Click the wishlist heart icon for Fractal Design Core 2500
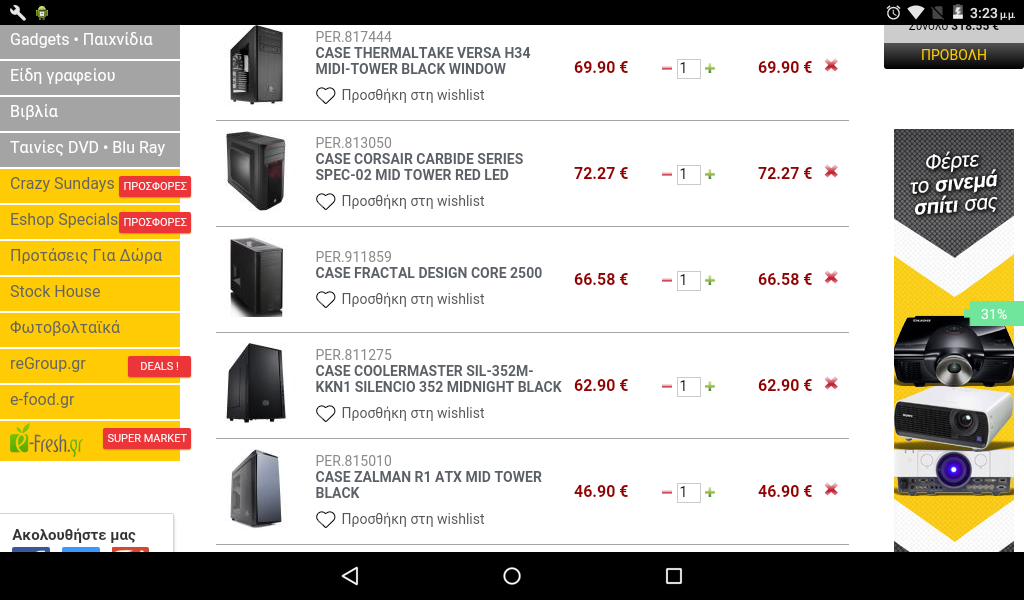The width and height of the screenshot is (1024, 600). (x=325, y=300)
